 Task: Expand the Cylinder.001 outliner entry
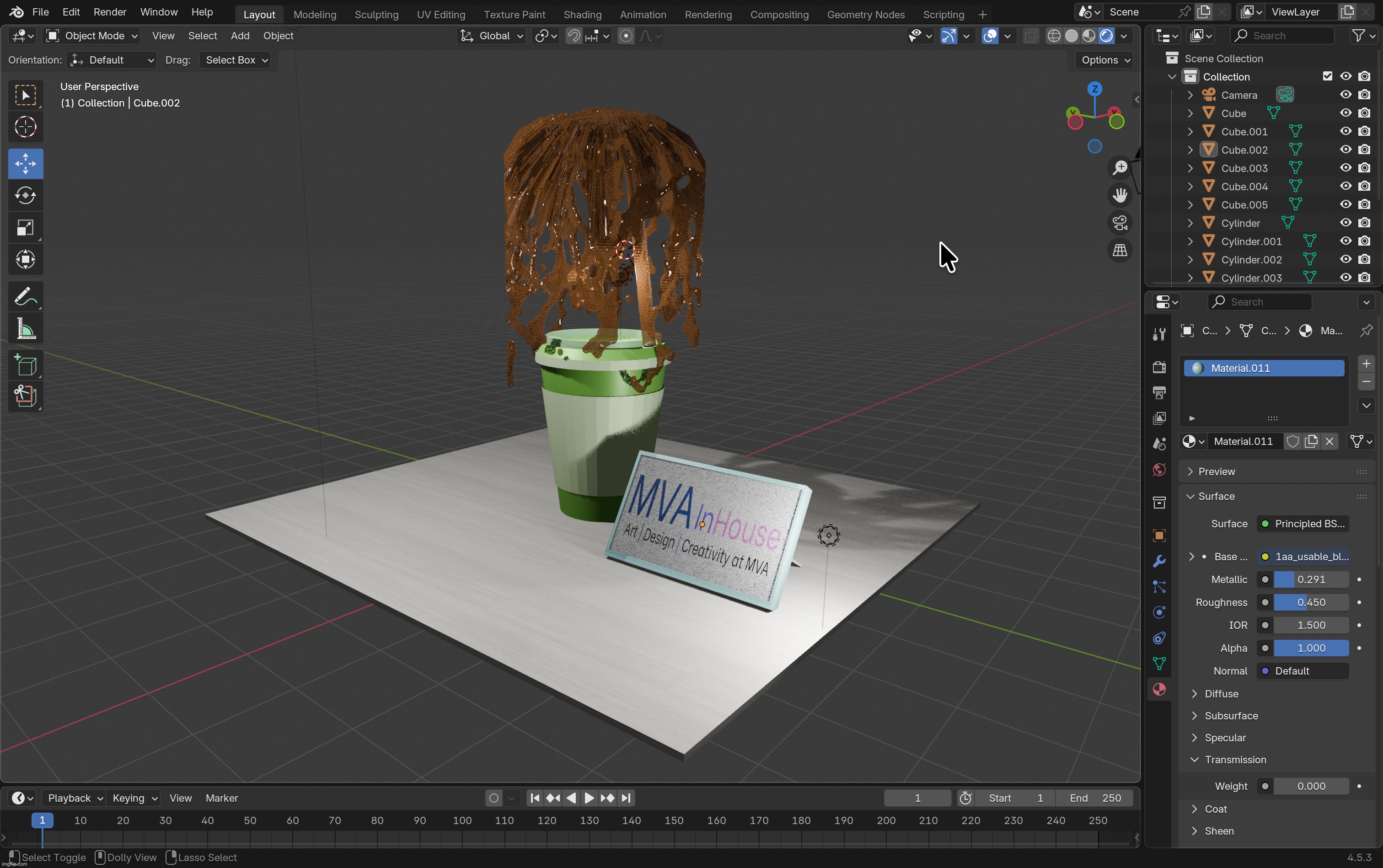tap(1190, 241)
